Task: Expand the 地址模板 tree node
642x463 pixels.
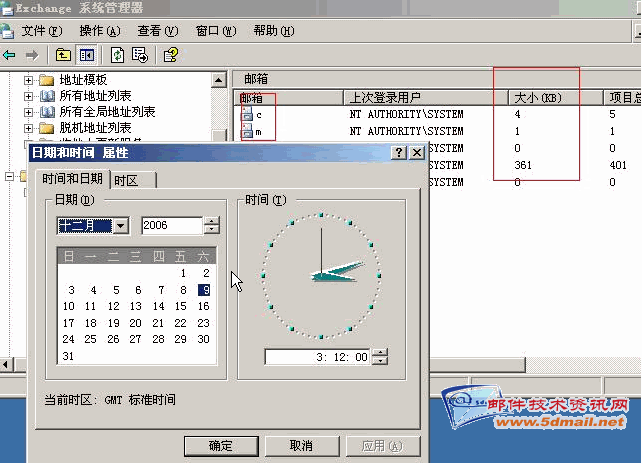Action: click(29, 80)
